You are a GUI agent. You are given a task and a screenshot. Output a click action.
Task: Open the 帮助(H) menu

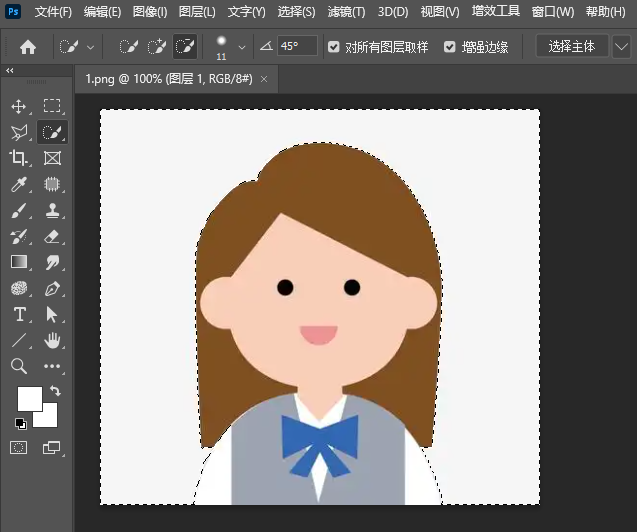click(x=605, y=12)
